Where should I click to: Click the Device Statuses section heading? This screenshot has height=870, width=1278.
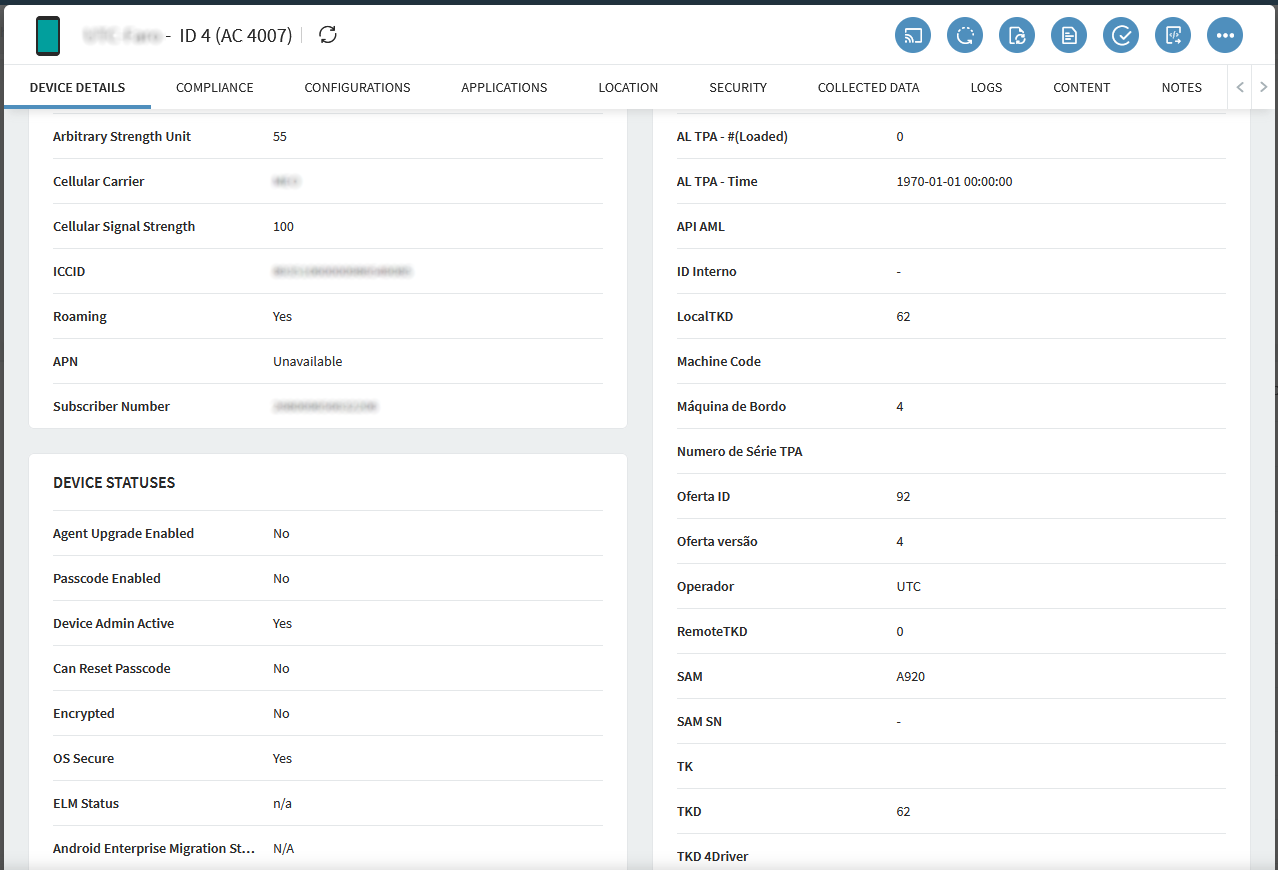pyautogui.click(x=114, y=483)
